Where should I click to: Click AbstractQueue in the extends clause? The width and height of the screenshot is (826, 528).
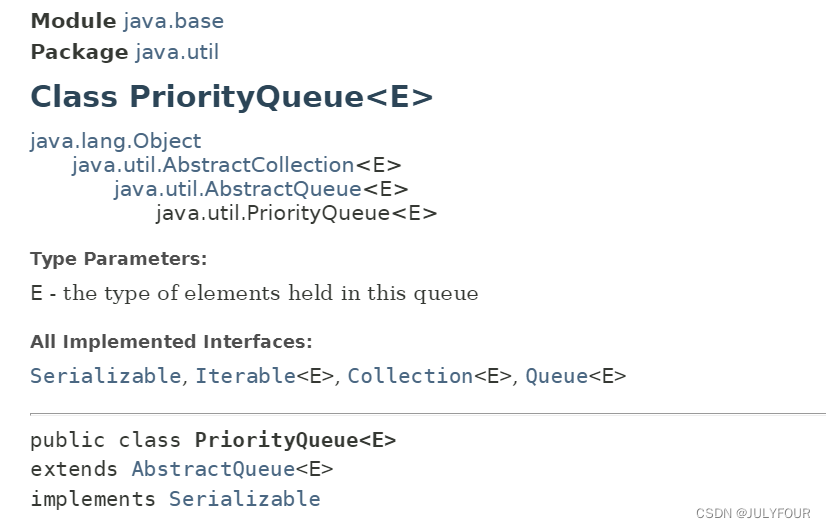click(212, 469)
